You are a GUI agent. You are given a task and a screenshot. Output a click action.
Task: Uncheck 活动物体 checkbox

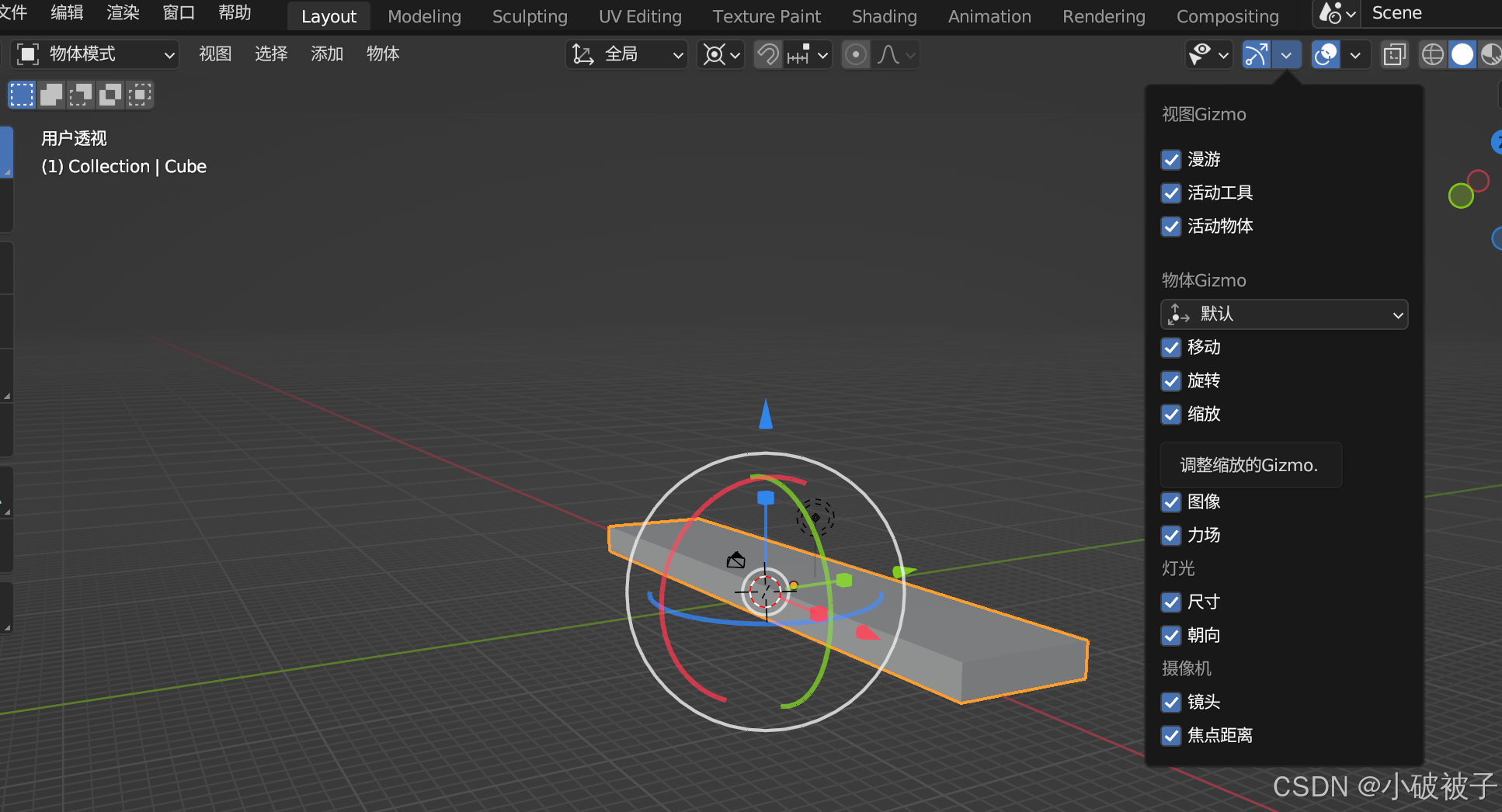point(1171,227)
